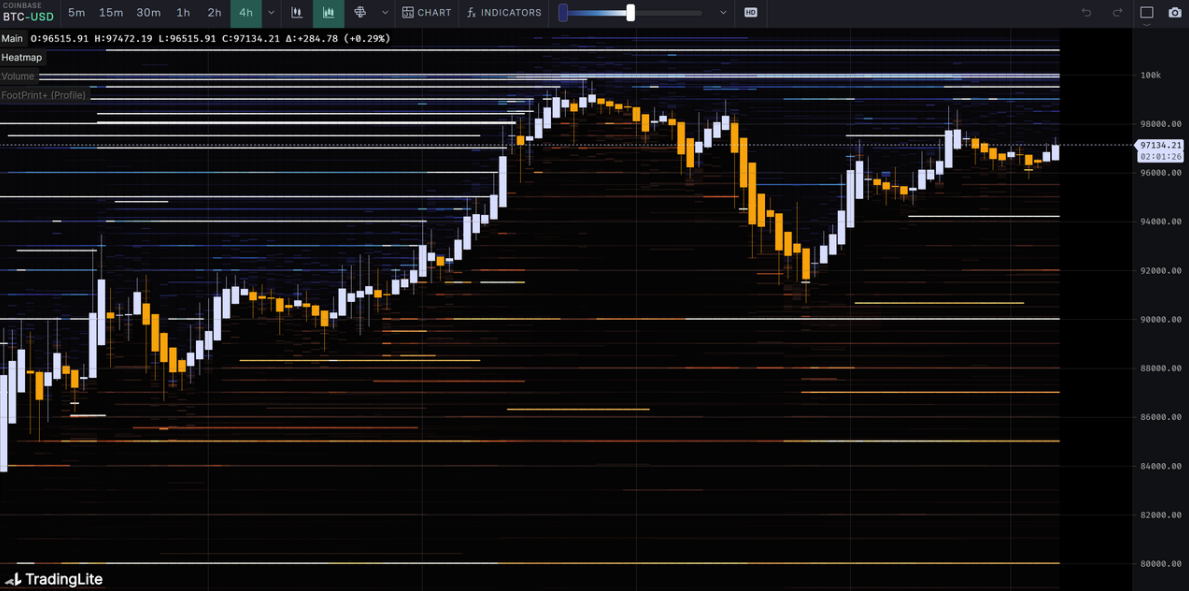Switch to the 15m timeframe
1189x591 pixels.
coord(111,13)
